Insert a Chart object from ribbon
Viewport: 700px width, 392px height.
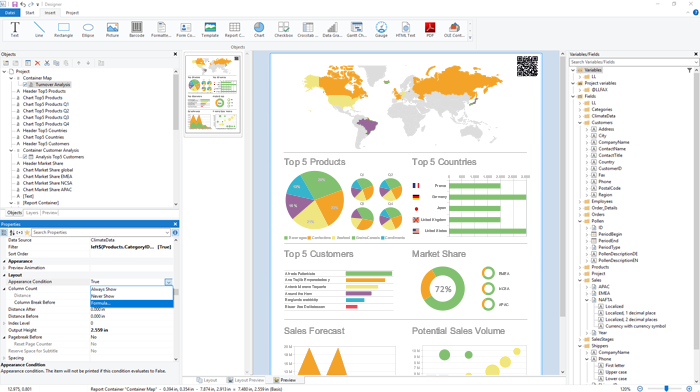click(259, 29)
